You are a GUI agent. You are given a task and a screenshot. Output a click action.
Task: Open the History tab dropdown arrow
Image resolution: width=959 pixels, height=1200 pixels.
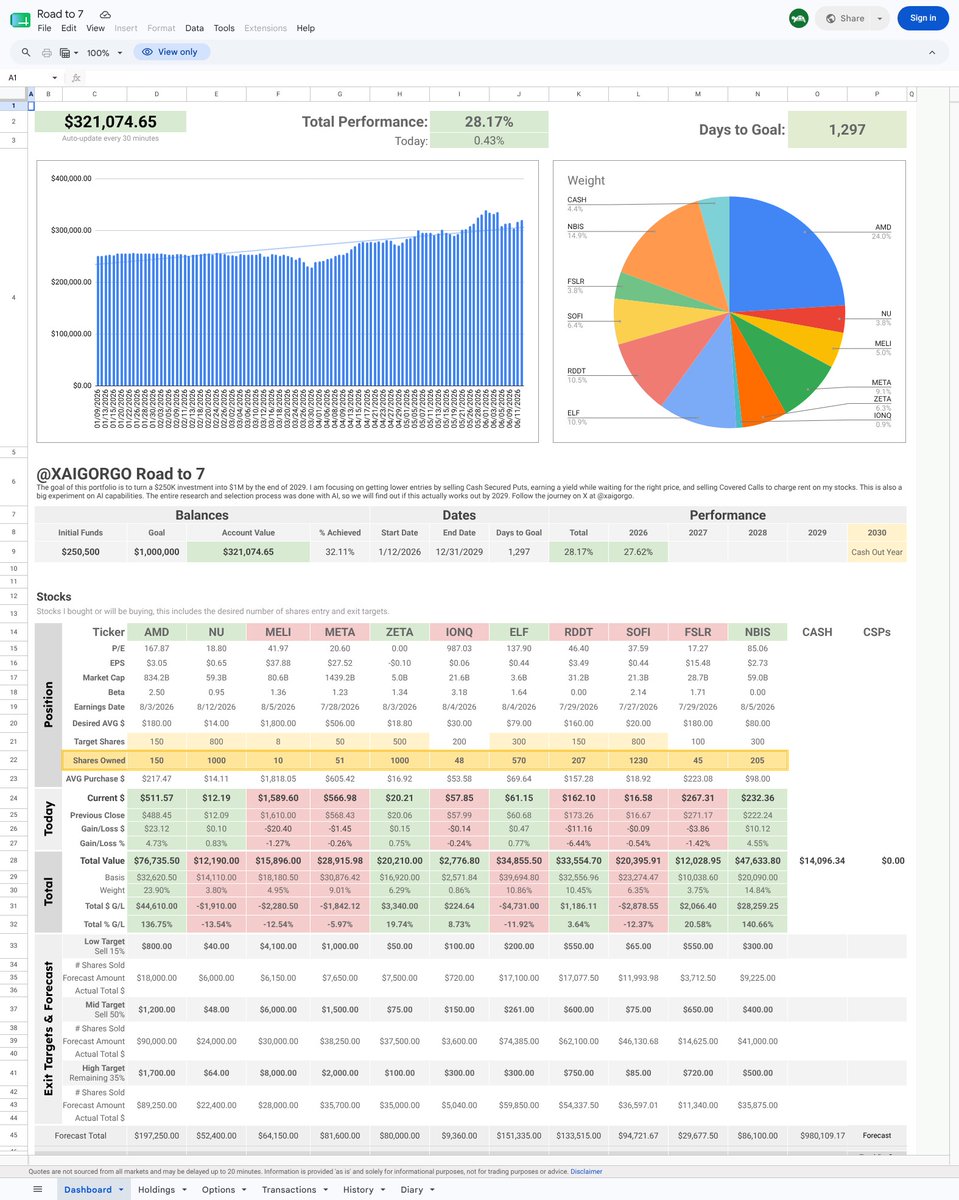click(383, 1190)
